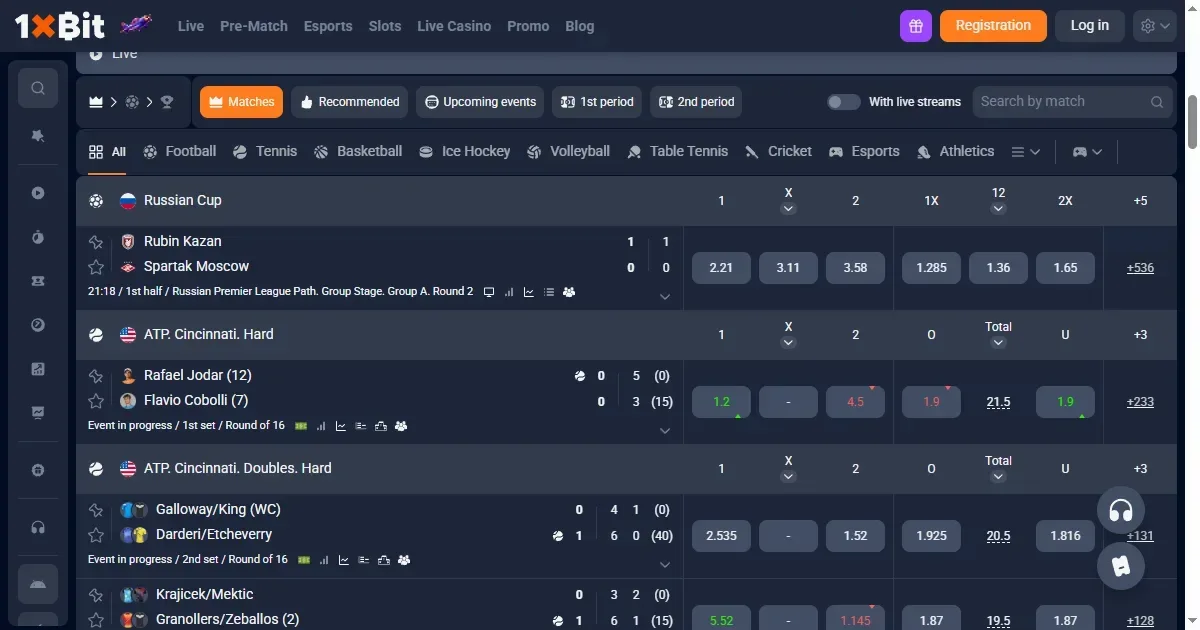The image size is (1200, 630).
Task: Open the settings gear dropdown in header
Action: tap(1155, 26)
